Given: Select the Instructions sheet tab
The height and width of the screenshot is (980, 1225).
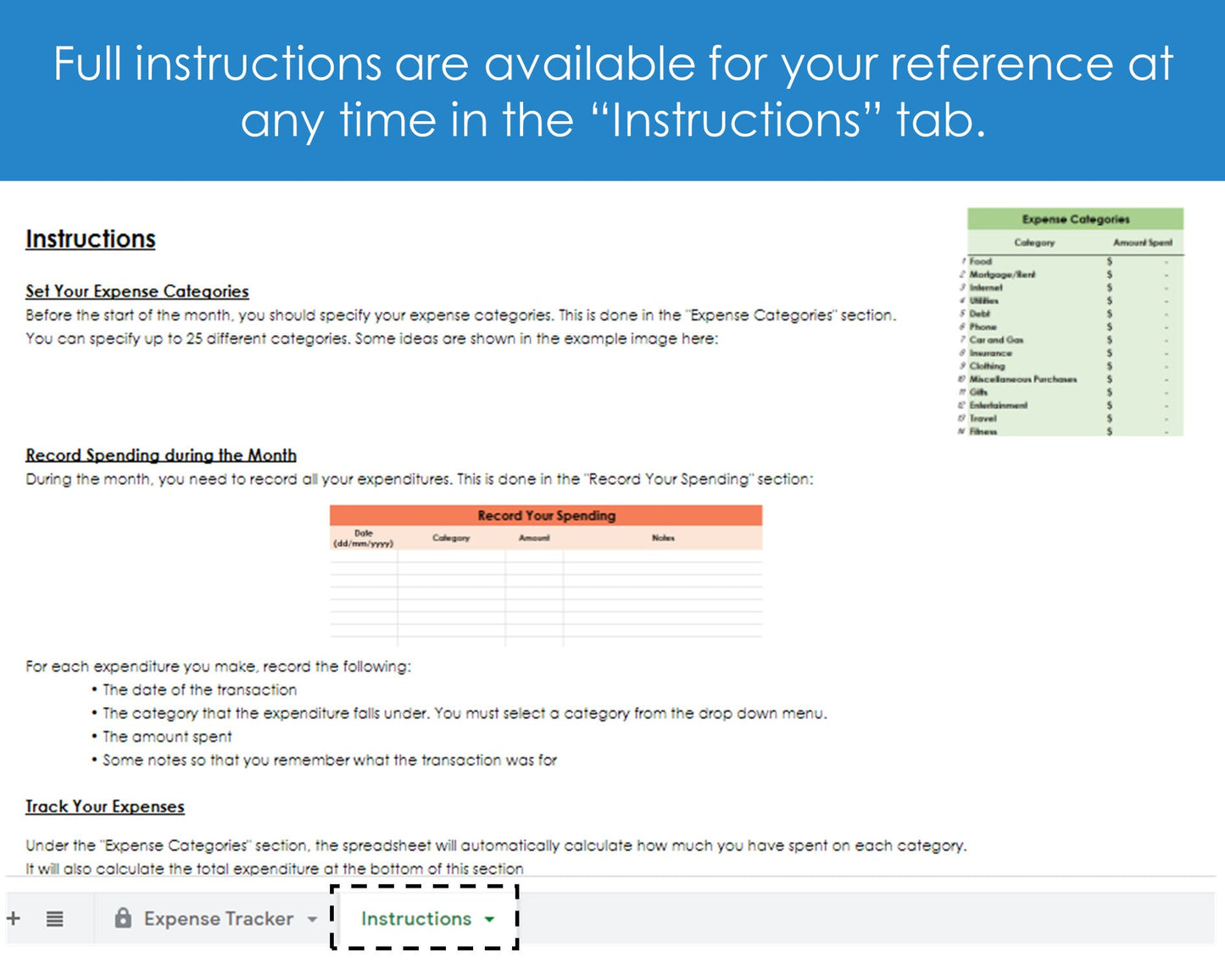Looking at the screenshot, I should 415,919.
